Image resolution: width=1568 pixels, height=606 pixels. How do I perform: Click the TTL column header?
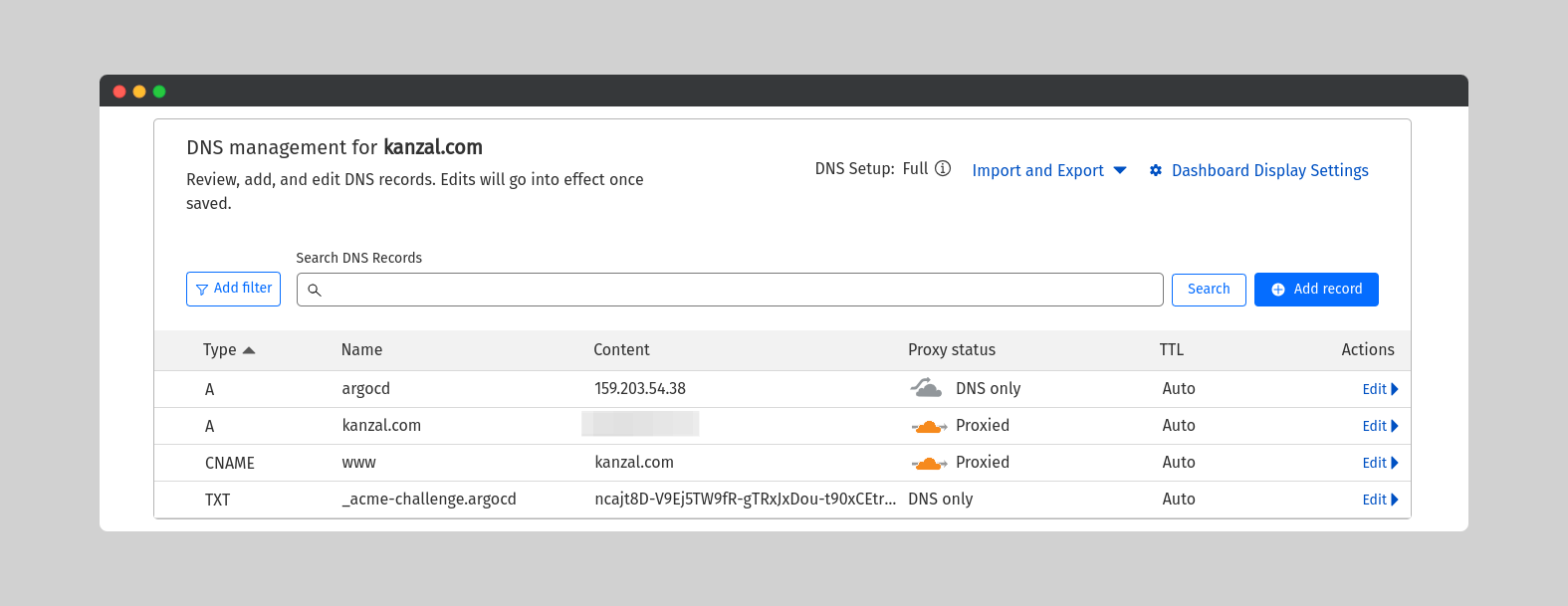1171,349
